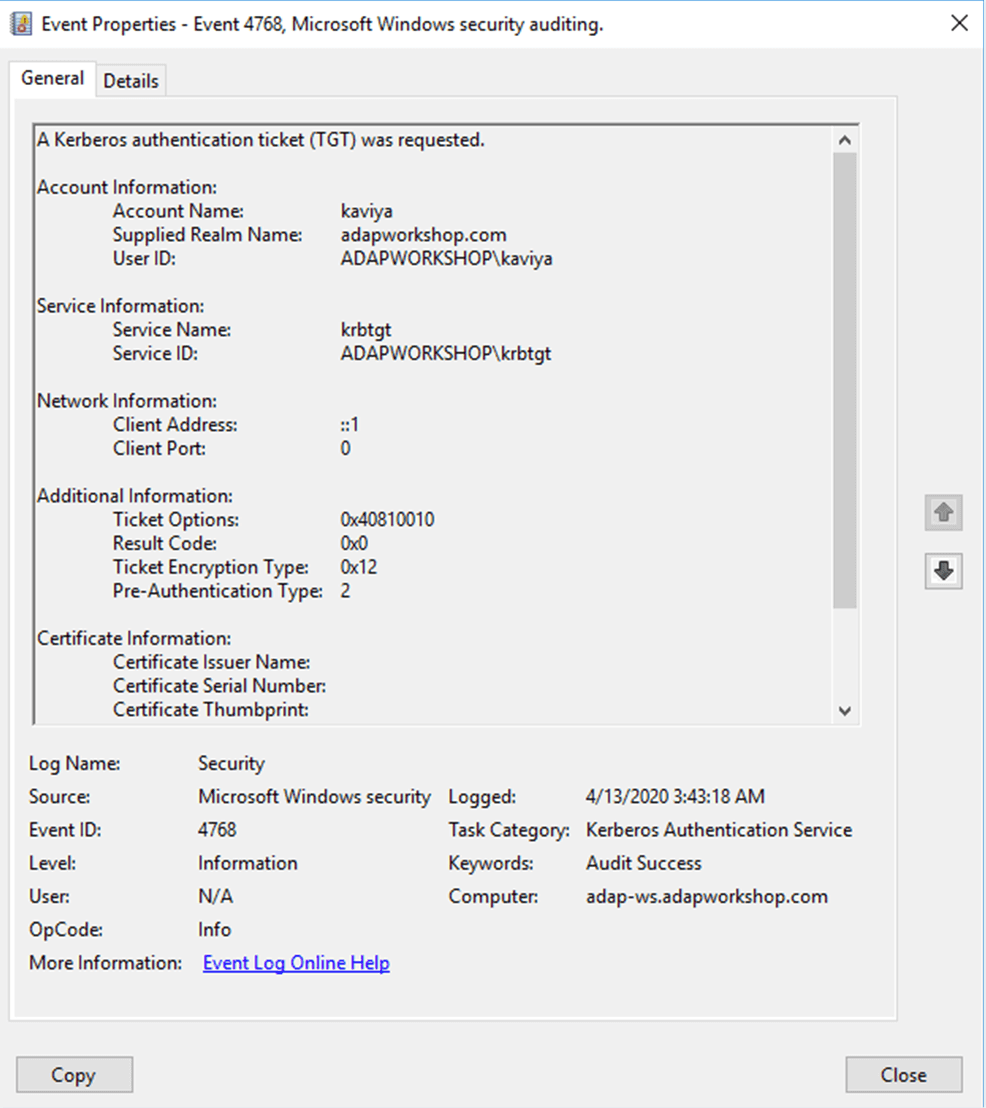Click the scrollbar's up arrow in the description pane
The image size is (986, 1108).
coord(845,139)
